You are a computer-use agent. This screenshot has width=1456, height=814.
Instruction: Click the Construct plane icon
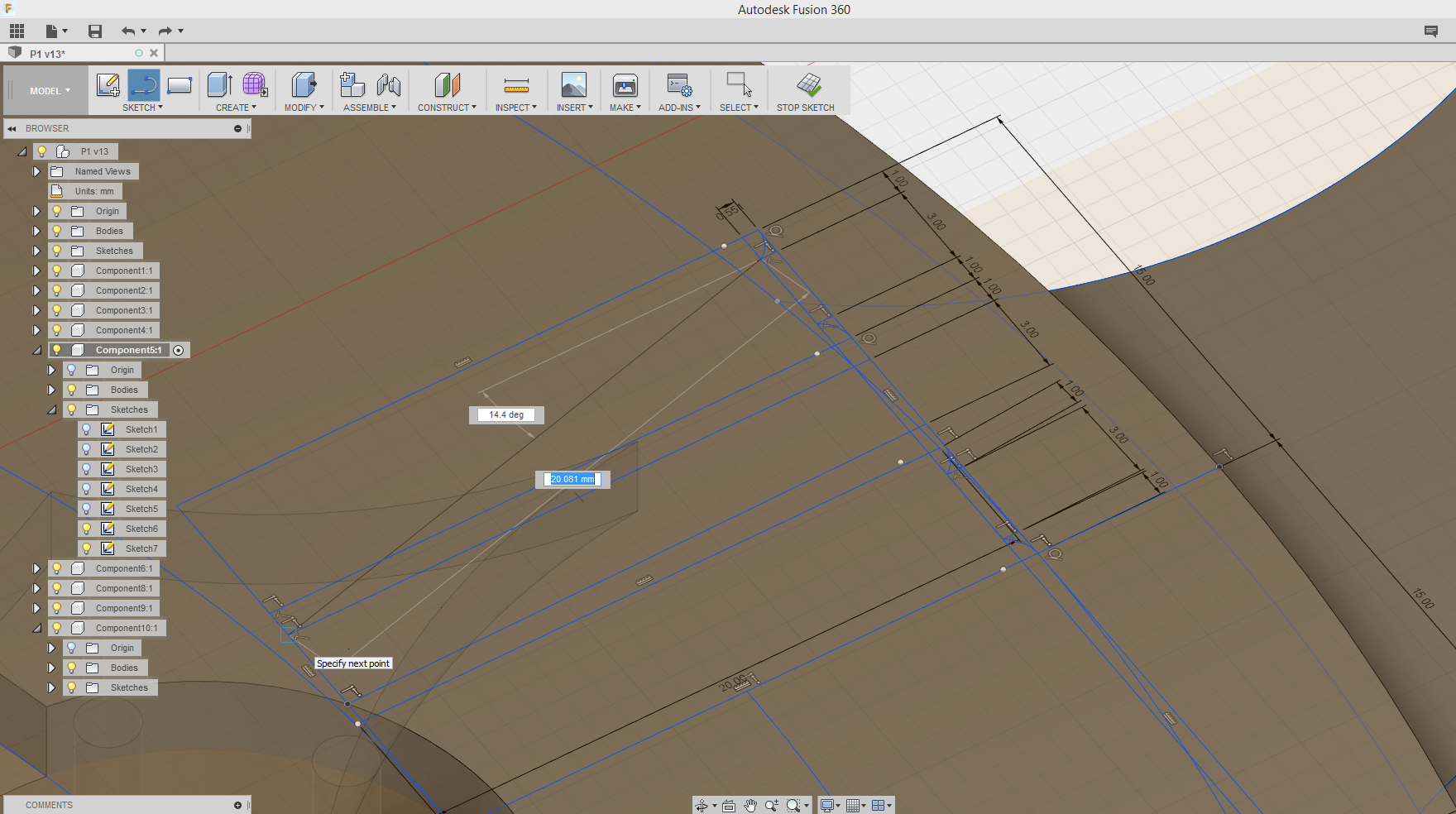(x=447, y=84)
